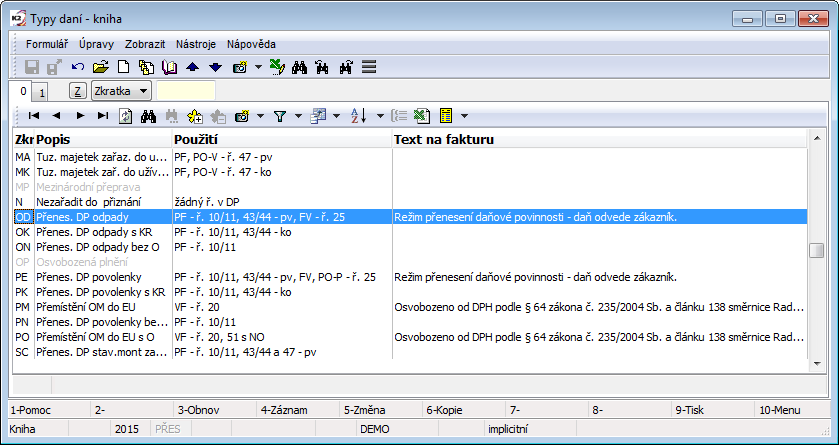Expand dropdown arrow beside yellow list icon

[x=464, y=116]
